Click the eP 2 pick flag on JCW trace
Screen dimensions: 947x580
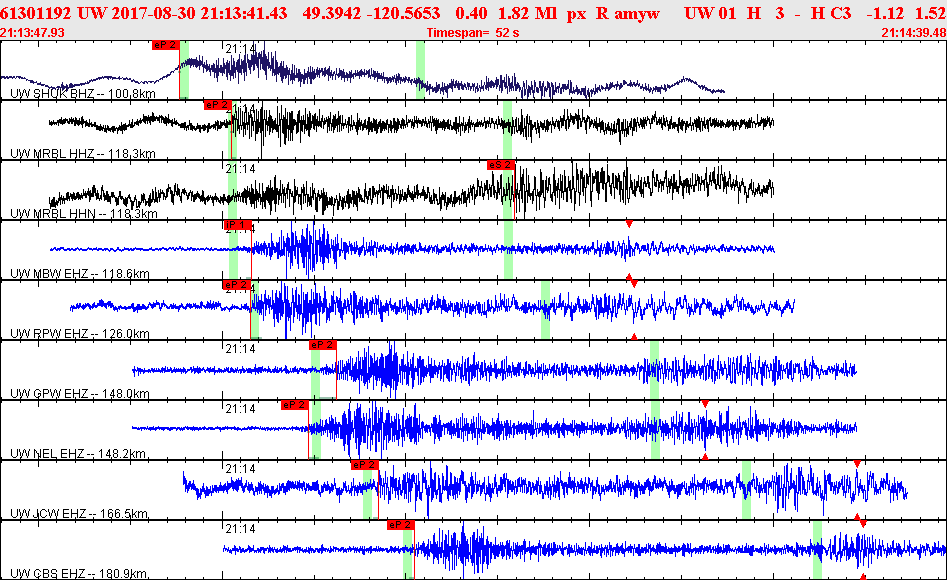point(365,465)
